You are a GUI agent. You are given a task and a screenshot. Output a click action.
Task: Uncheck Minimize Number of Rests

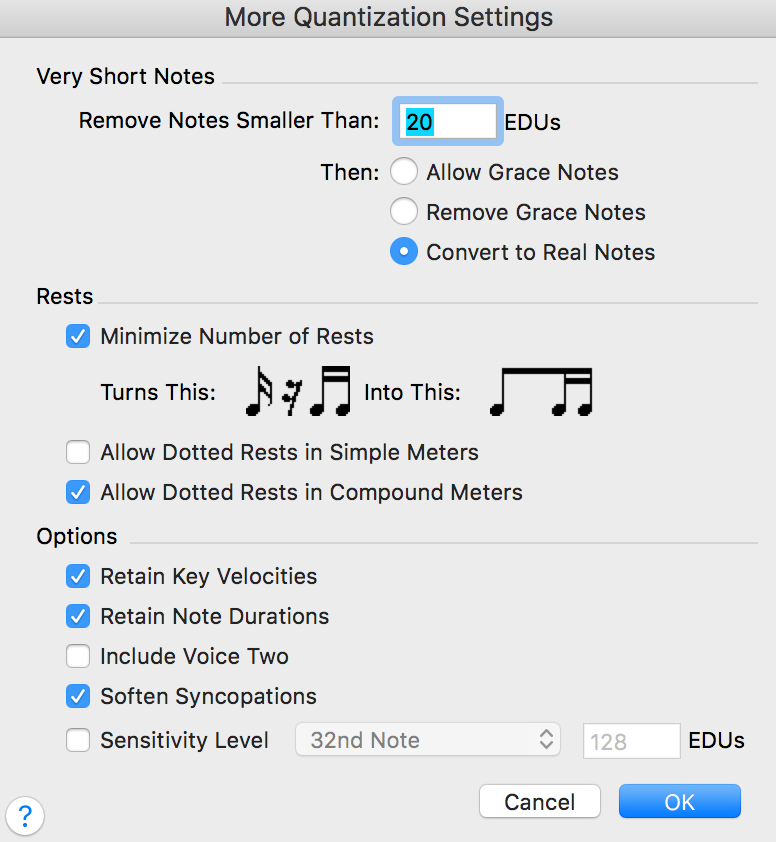(x=78, y=336)
